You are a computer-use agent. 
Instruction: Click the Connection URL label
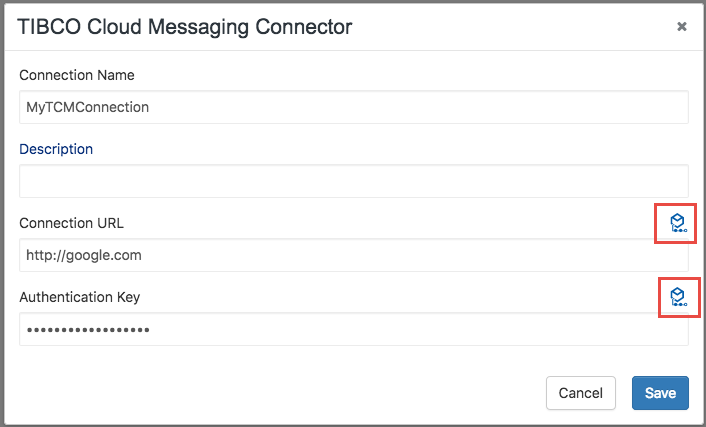pos(71,222)
